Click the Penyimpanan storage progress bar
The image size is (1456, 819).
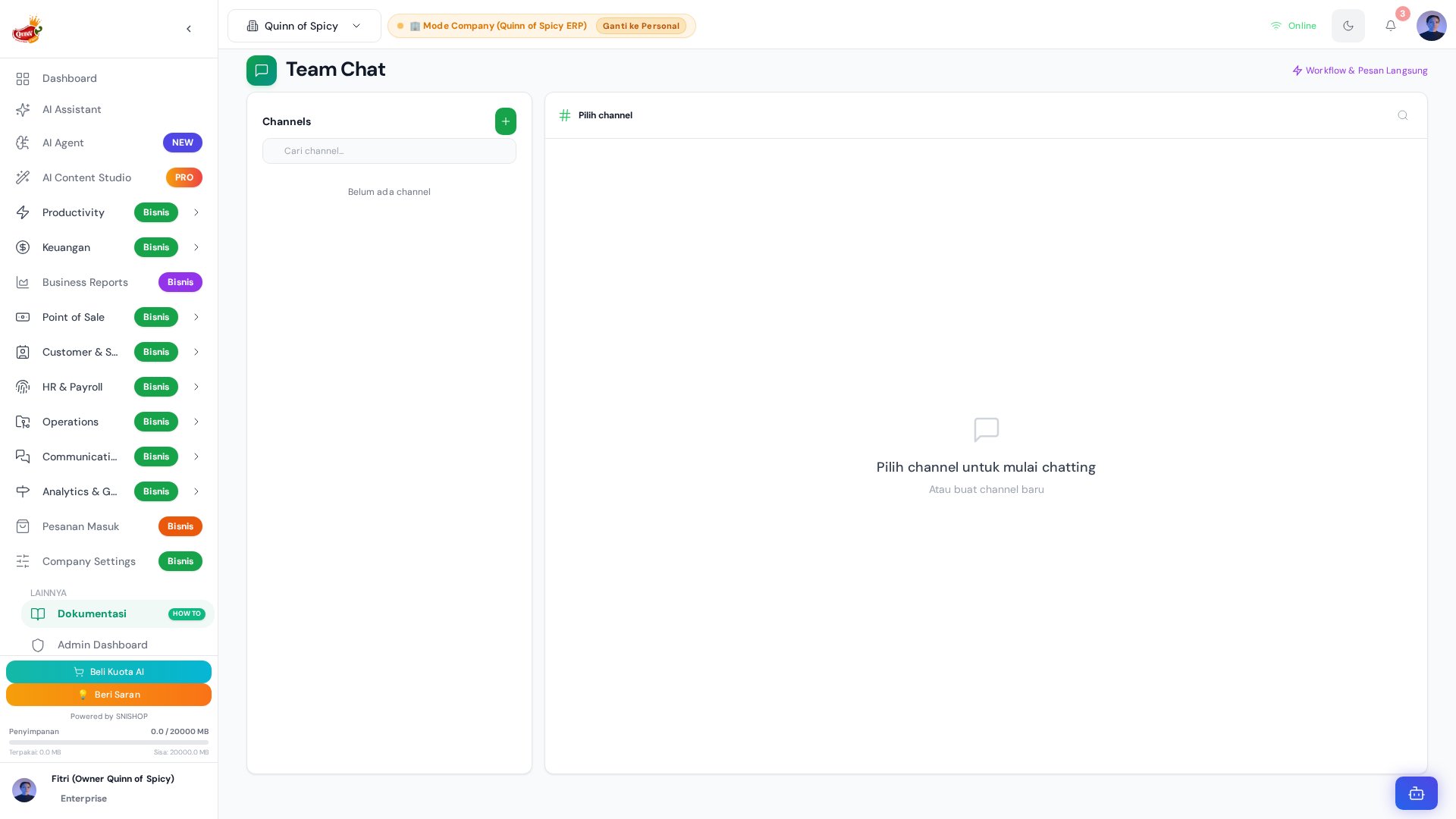click(x=108, y=742)
